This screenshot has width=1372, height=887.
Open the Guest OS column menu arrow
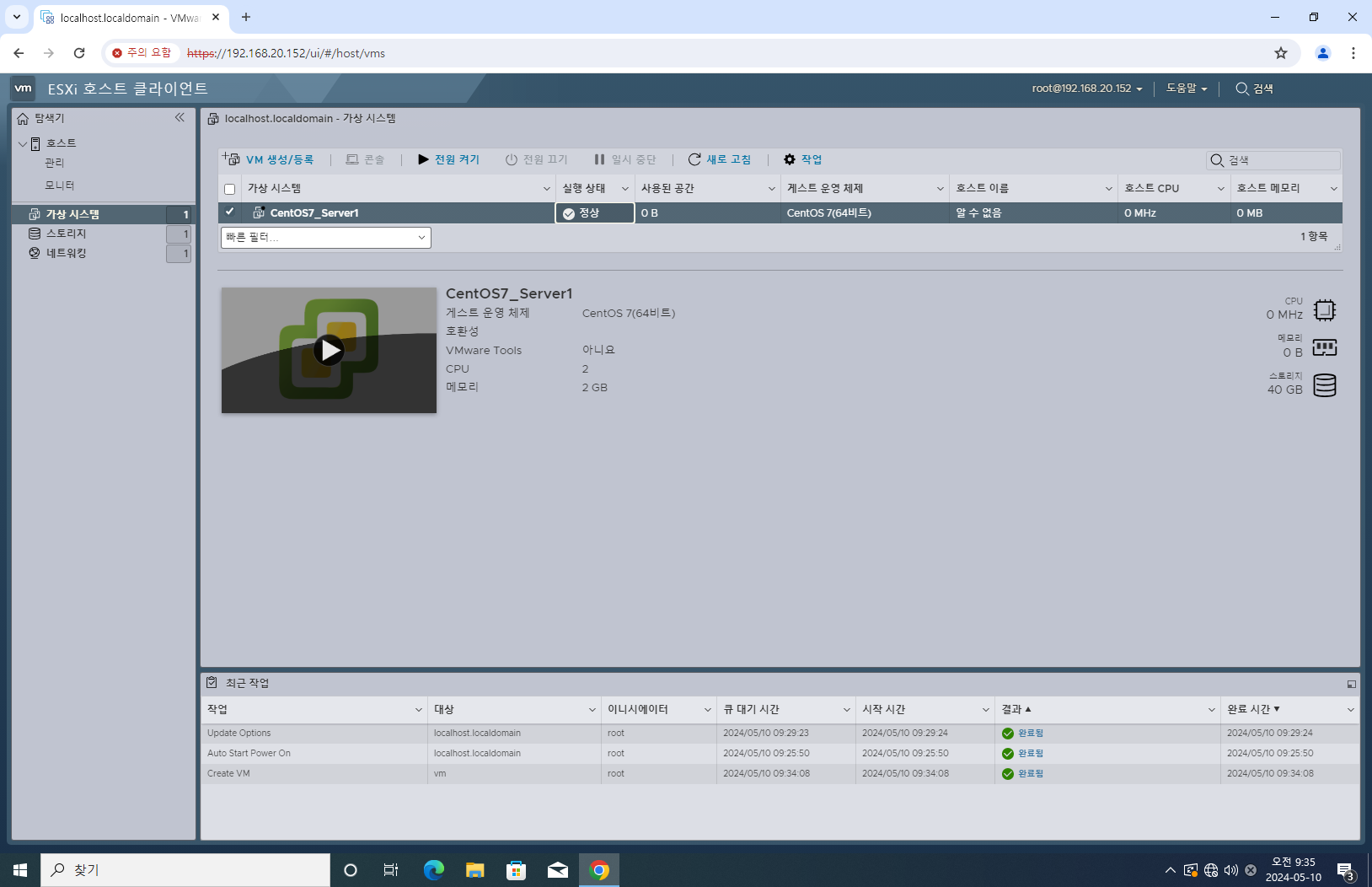pos(940,189)
